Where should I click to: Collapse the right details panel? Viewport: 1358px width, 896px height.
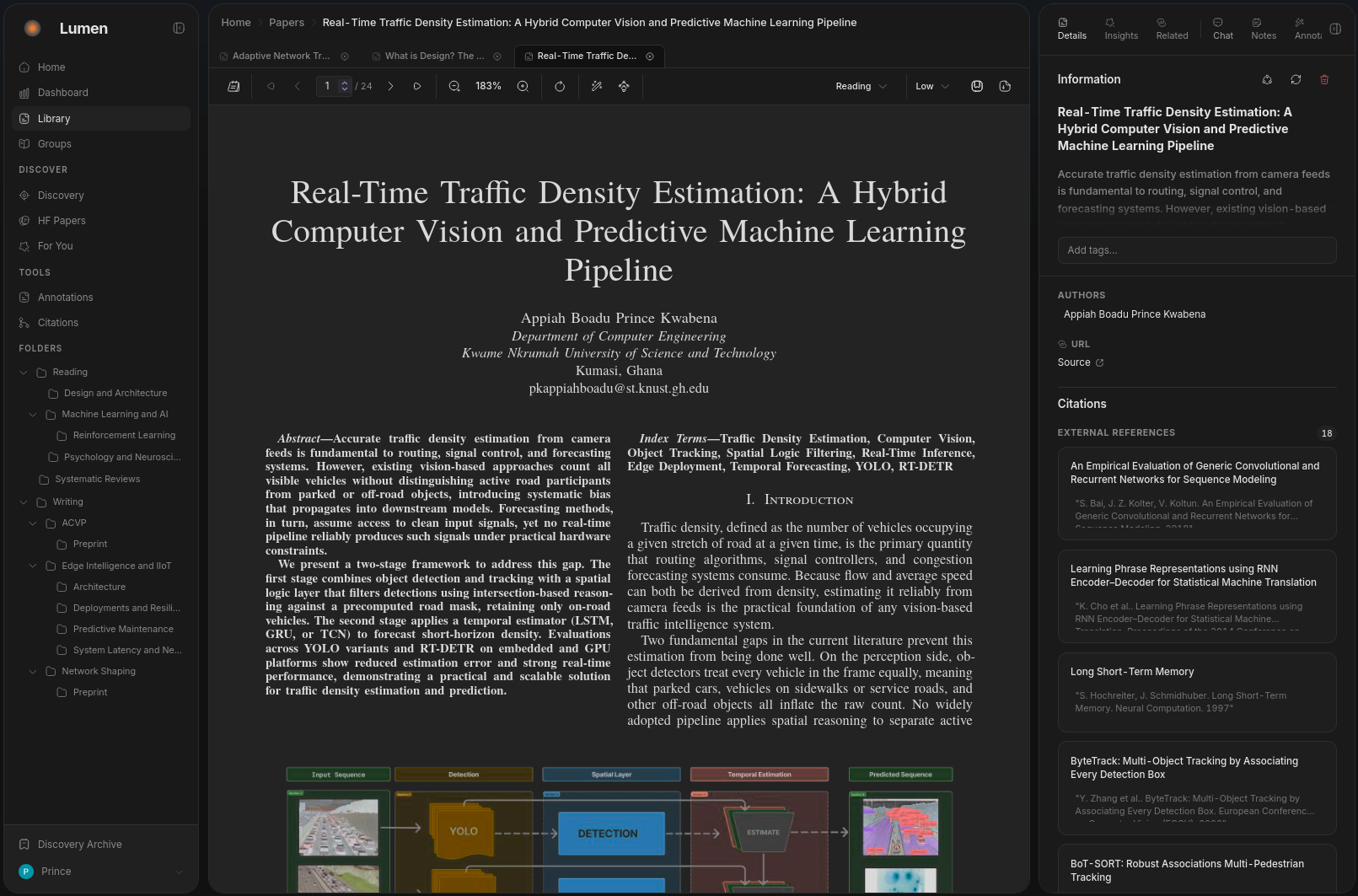(x=1335, y=29)
